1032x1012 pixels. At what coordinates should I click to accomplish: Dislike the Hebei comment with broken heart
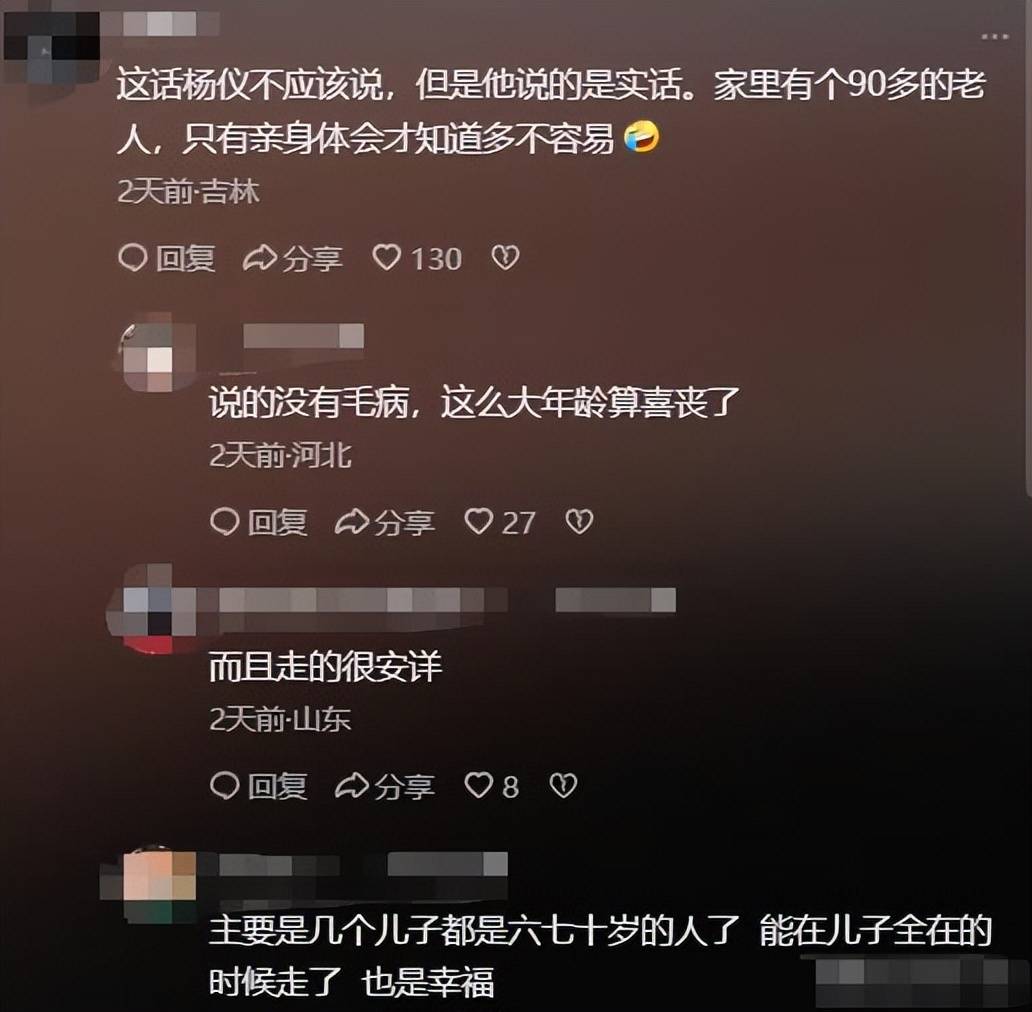(579, 522)
